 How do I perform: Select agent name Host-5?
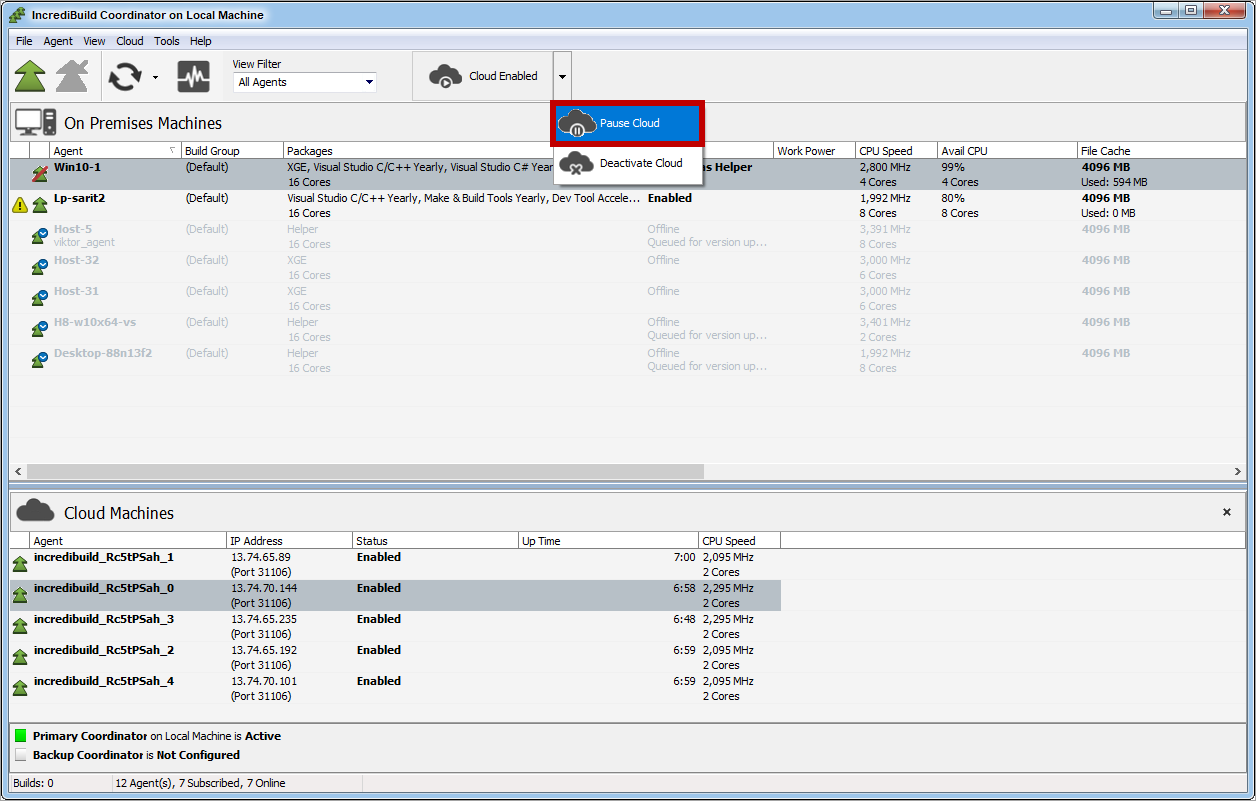click(x=73, y=229)
